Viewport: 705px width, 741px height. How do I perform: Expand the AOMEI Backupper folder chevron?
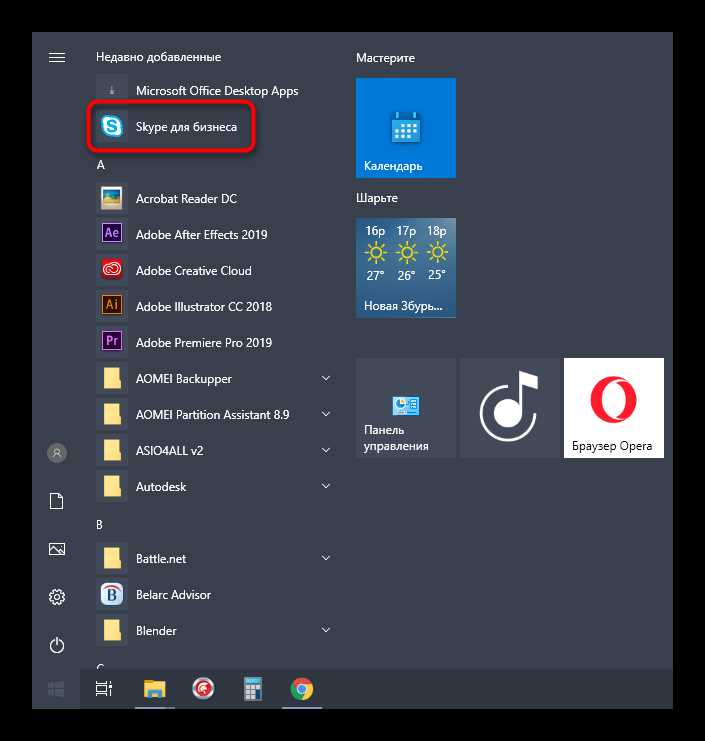click(x=326, y=379)
